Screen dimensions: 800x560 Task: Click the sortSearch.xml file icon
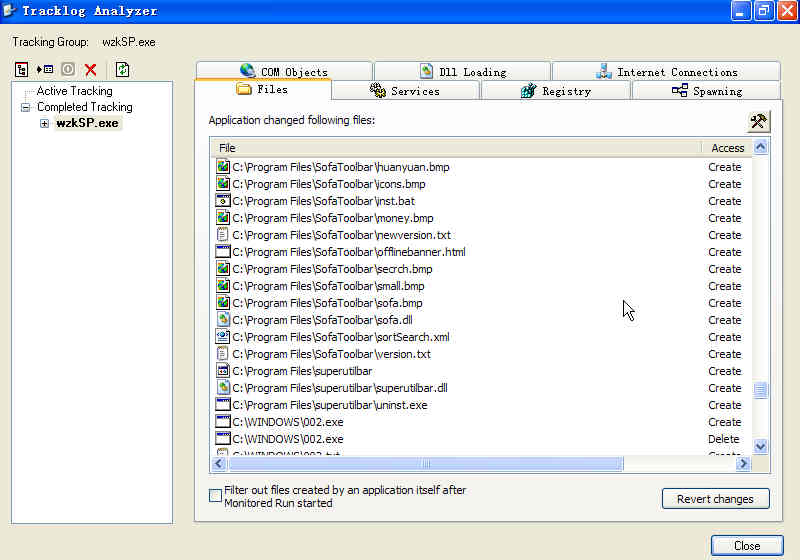point(223,337)
